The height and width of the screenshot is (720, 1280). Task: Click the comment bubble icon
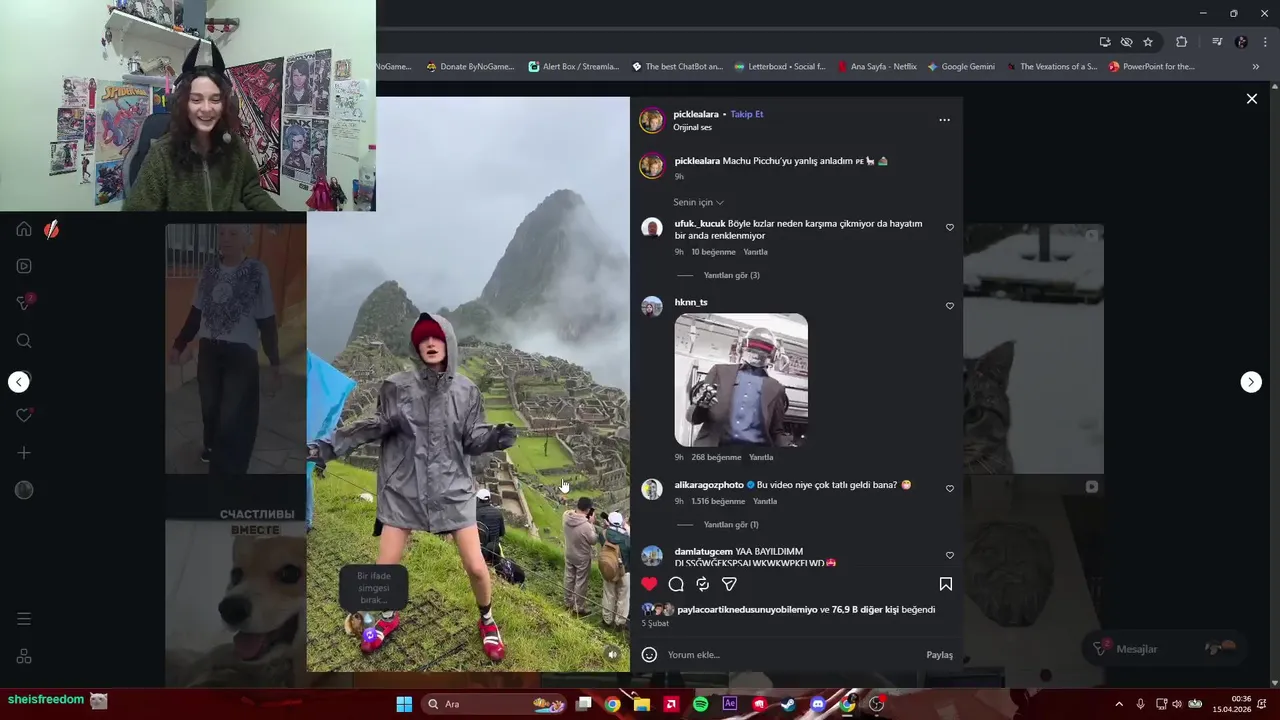click(x=676, y=584)
